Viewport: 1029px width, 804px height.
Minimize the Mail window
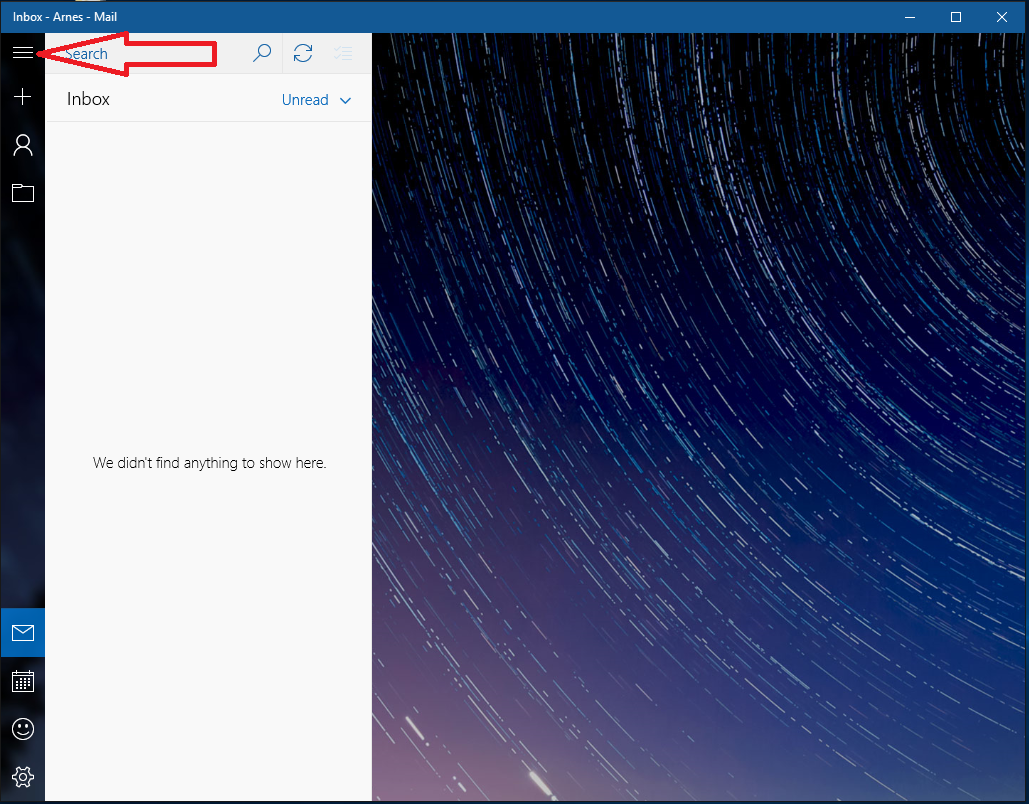[x=910, y=17]
